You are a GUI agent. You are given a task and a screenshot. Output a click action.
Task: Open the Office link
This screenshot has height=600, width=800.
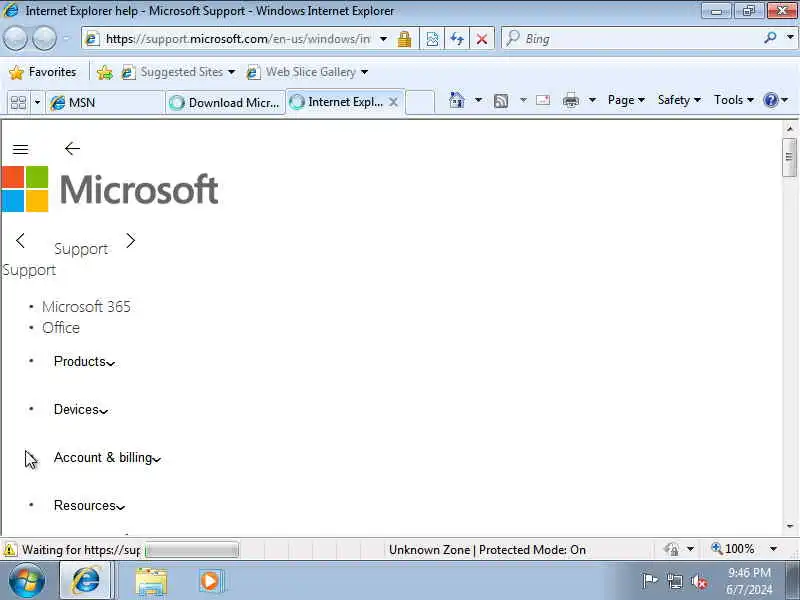coord(61,328)
